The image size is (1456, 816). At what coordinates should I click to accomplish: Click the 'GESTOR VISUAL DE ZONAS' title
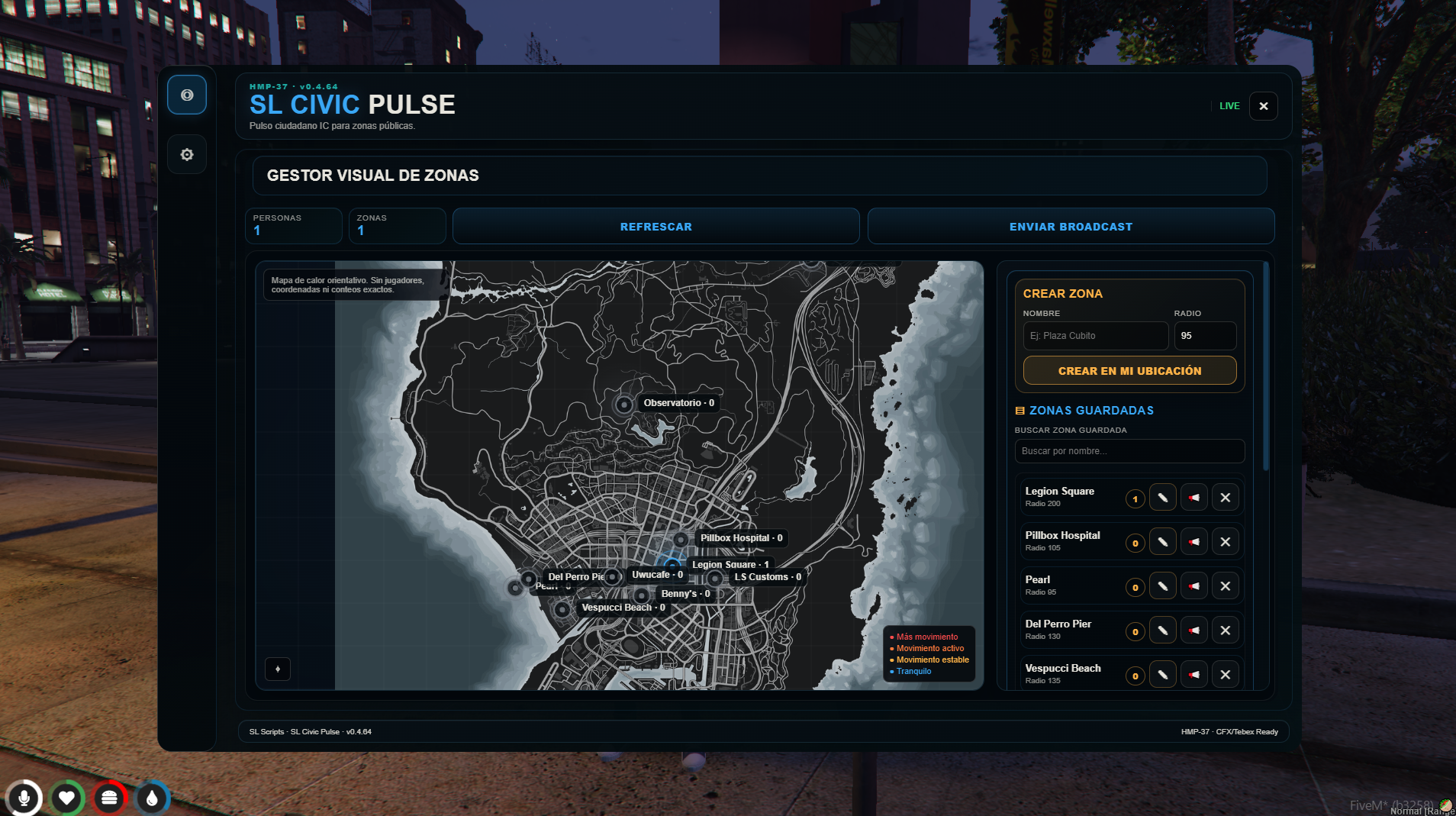pos(373,176)
